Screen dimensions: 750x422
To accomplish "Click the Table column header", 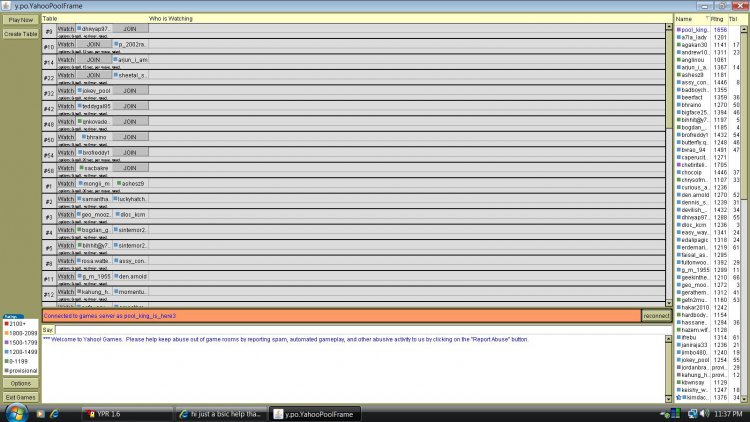I will coord(50,19).
